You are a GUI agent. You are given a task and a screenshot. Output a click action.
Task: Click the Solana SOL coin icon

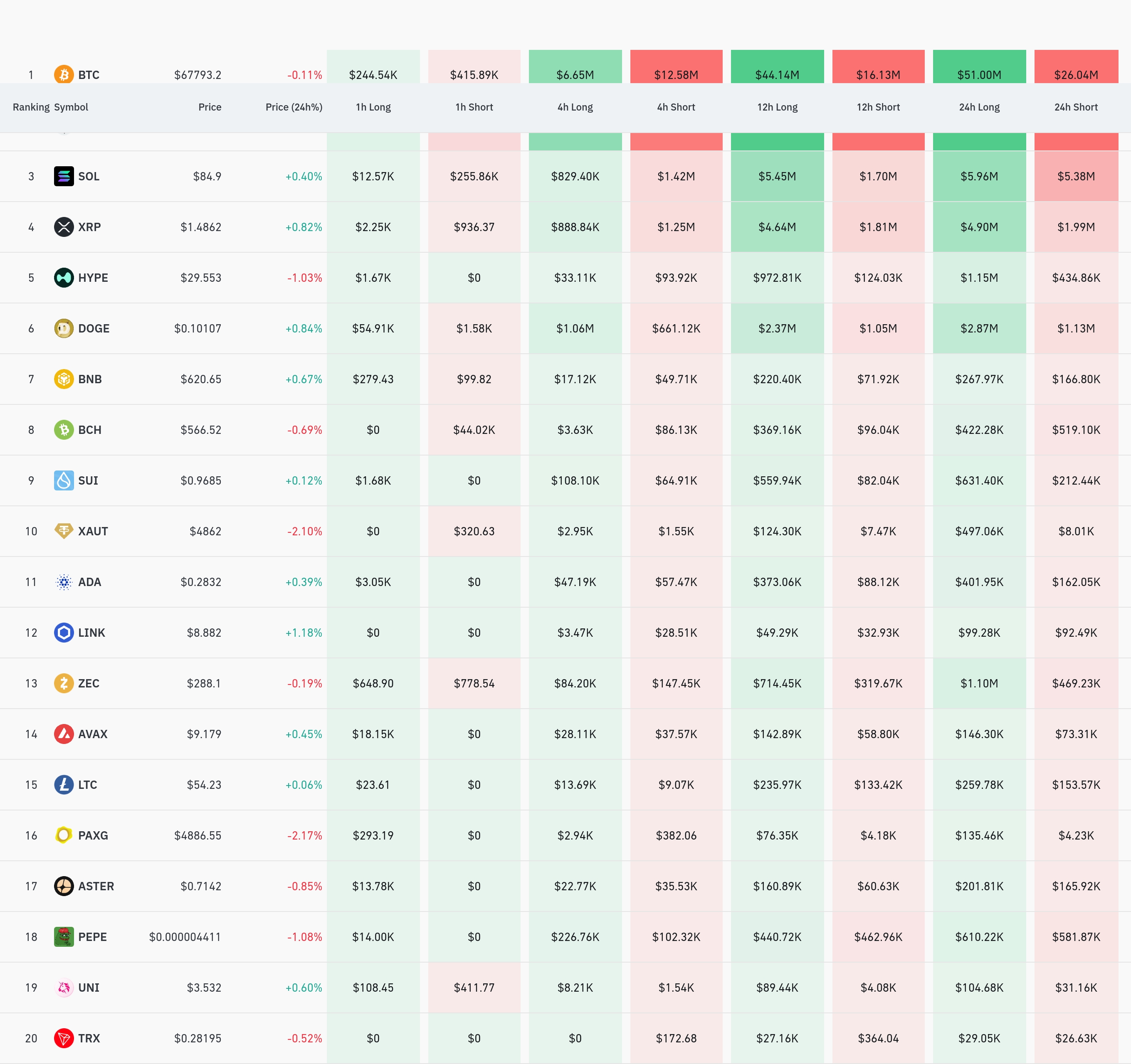[x=64, y=176]
